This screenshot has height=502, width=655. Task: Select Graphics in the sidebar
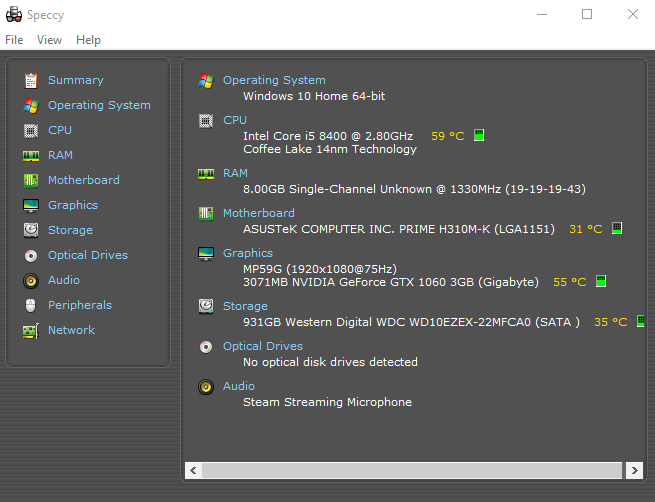click(73, 205)
